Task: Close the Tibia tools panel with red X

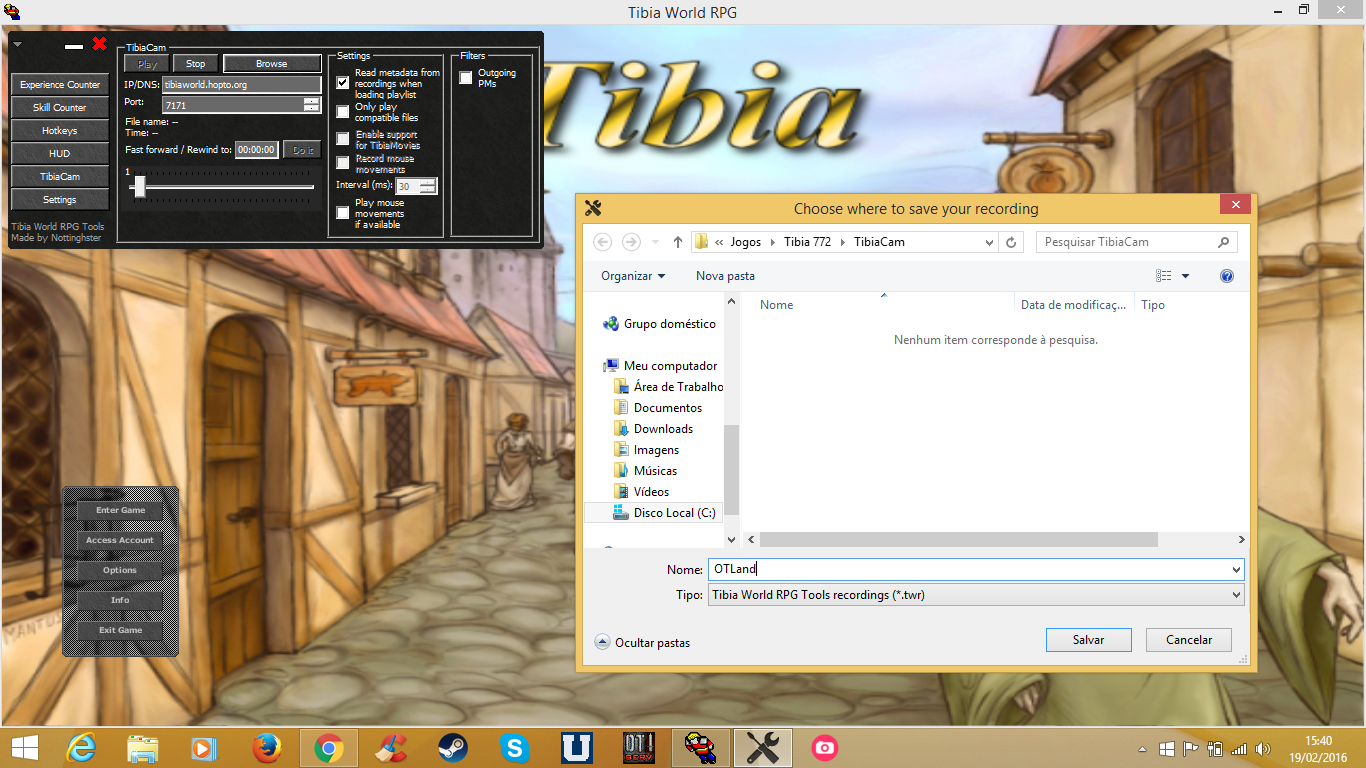Action: pos(99,44)
